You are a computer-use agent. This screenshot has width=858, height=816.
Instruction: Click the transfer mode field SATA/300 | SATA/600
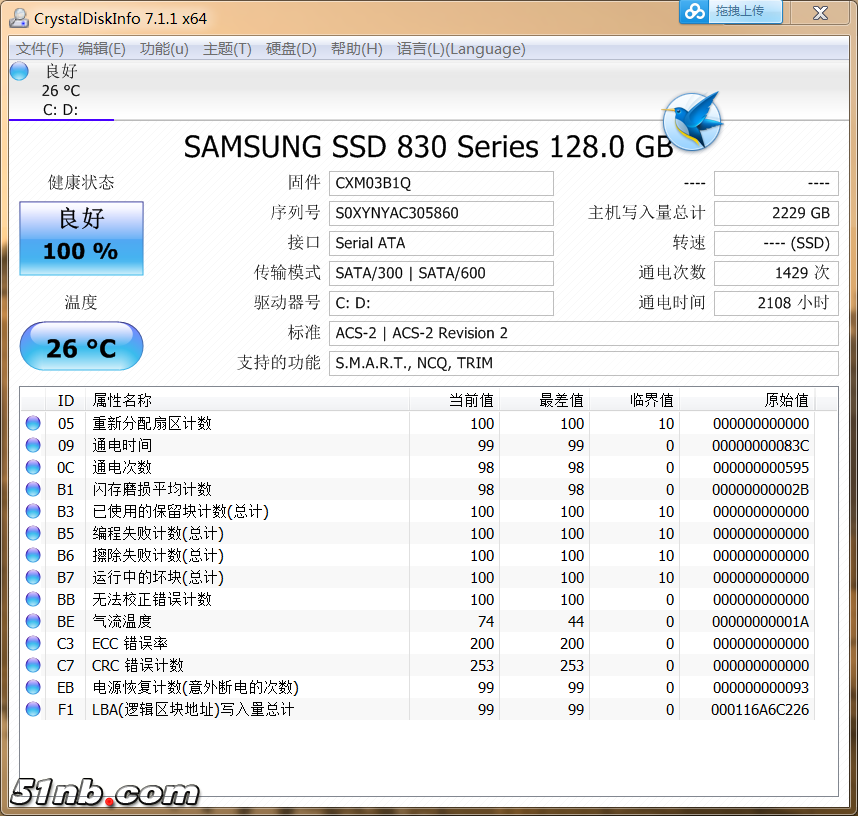point(441,273)
